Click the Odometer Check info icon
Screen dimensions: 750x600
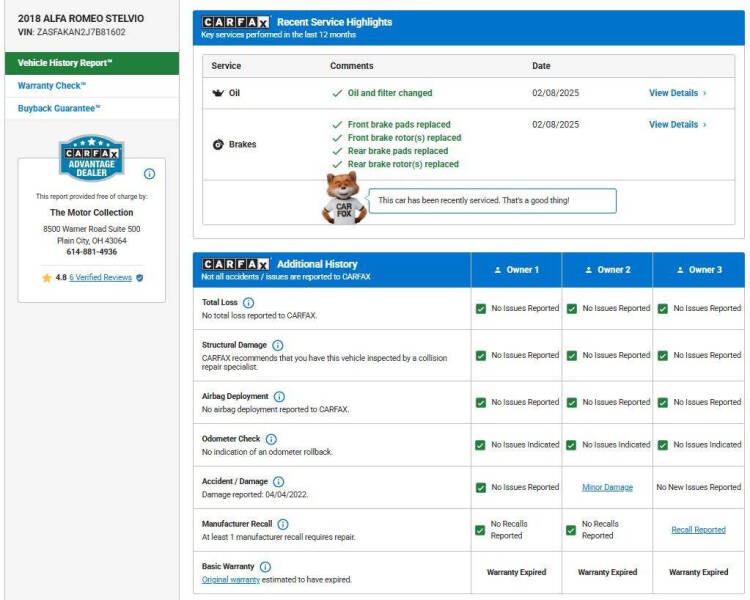(271, 439)
